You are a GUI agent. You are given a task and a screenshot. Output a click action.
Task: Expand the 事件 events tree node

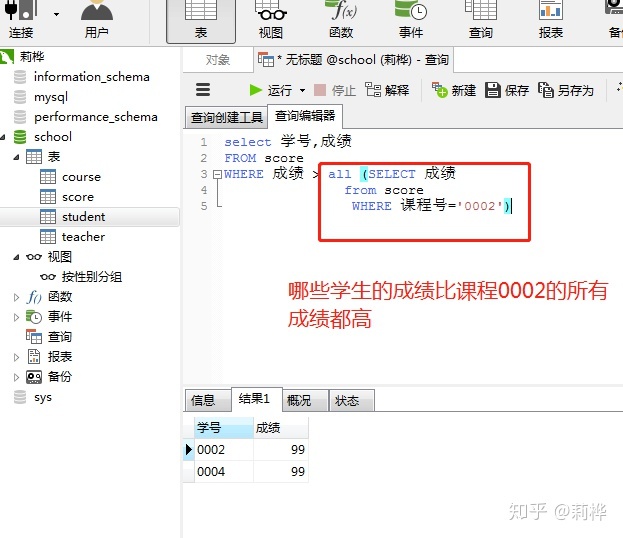[x=16, y=317]
